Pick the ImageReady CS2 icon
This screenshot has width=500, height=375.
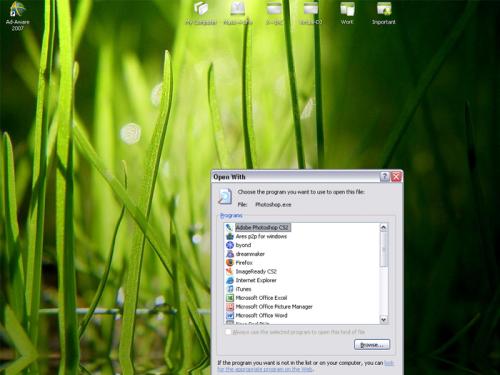click(x=230, y=271)
